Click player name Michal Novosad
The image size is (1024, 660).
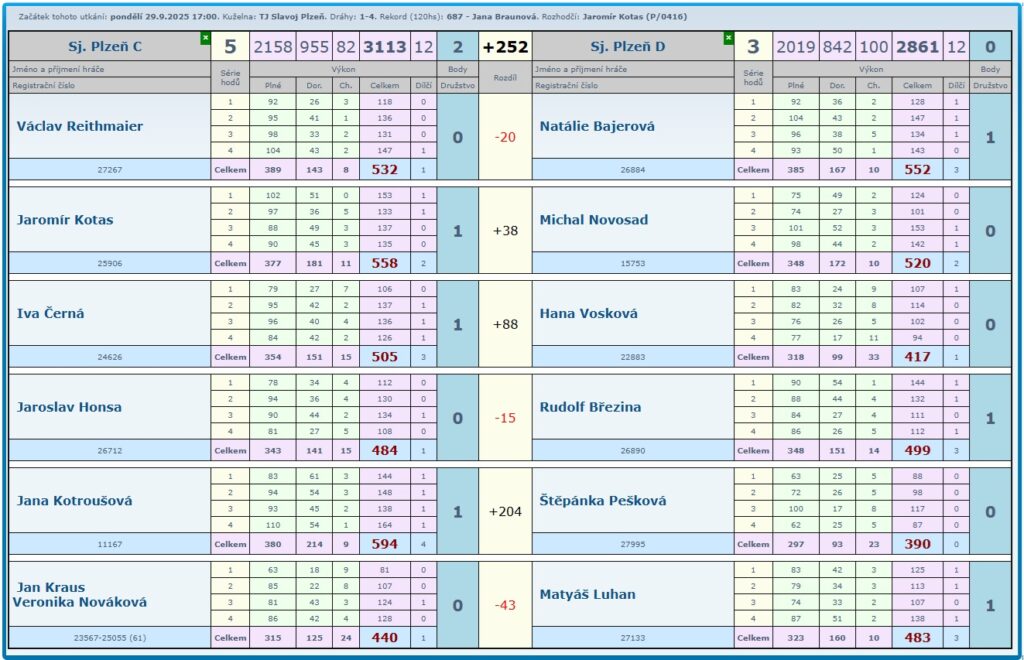pos(594,220)
